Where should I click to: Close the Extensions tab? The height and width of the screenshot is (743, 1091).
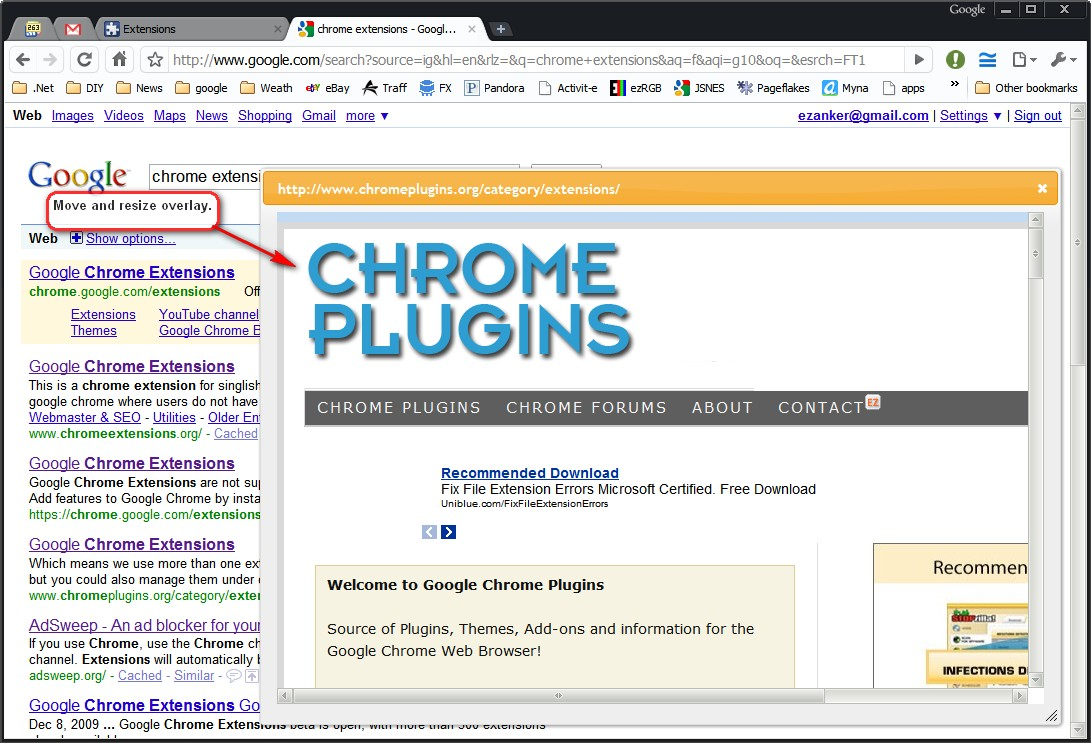click(278, 29)
